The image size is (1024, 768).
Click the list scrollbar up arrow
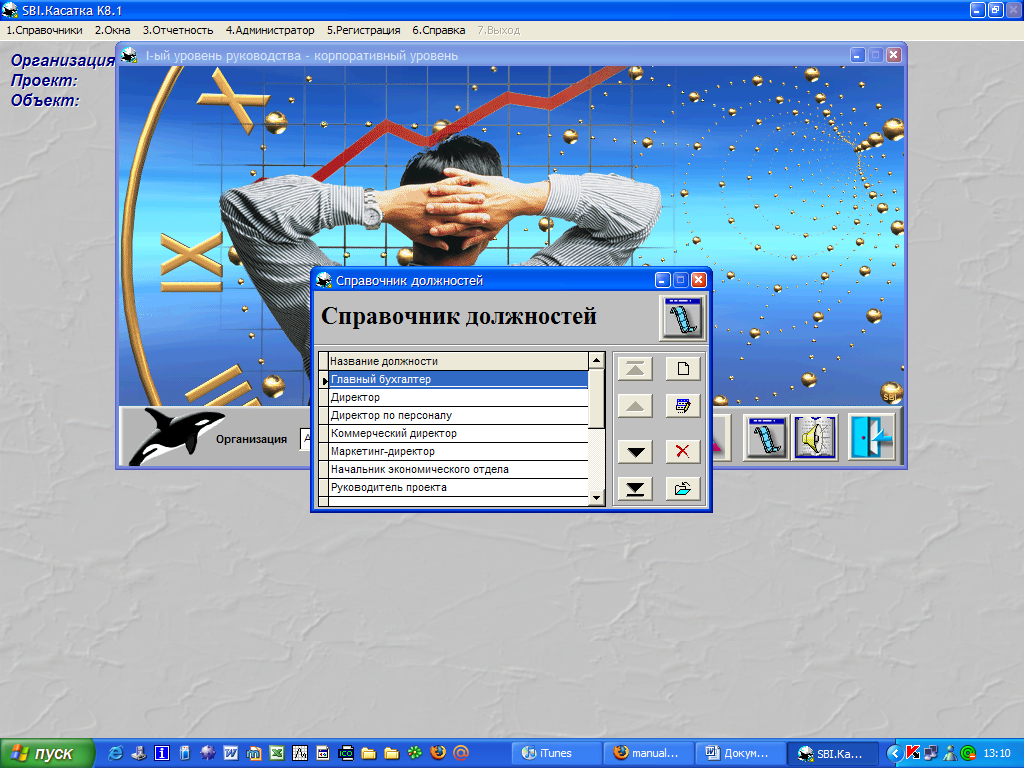click(596, 360)
